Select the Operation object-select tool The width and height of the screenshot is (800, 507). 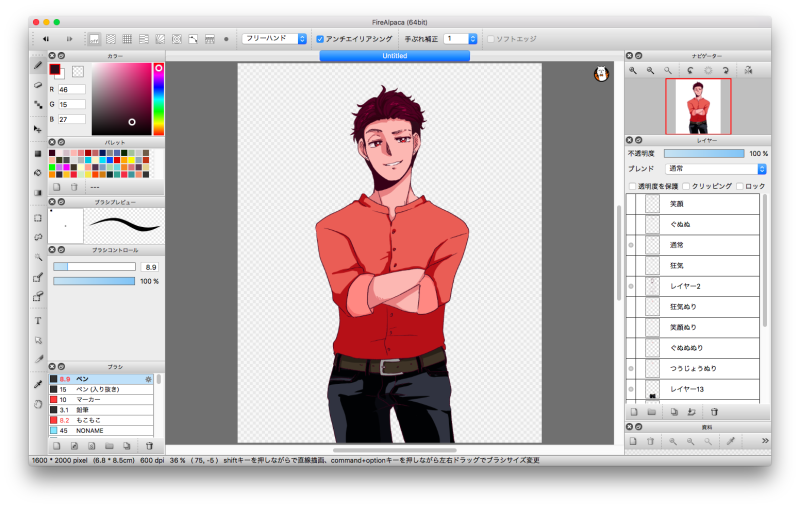pyautogui.click(x=38, y=340)
